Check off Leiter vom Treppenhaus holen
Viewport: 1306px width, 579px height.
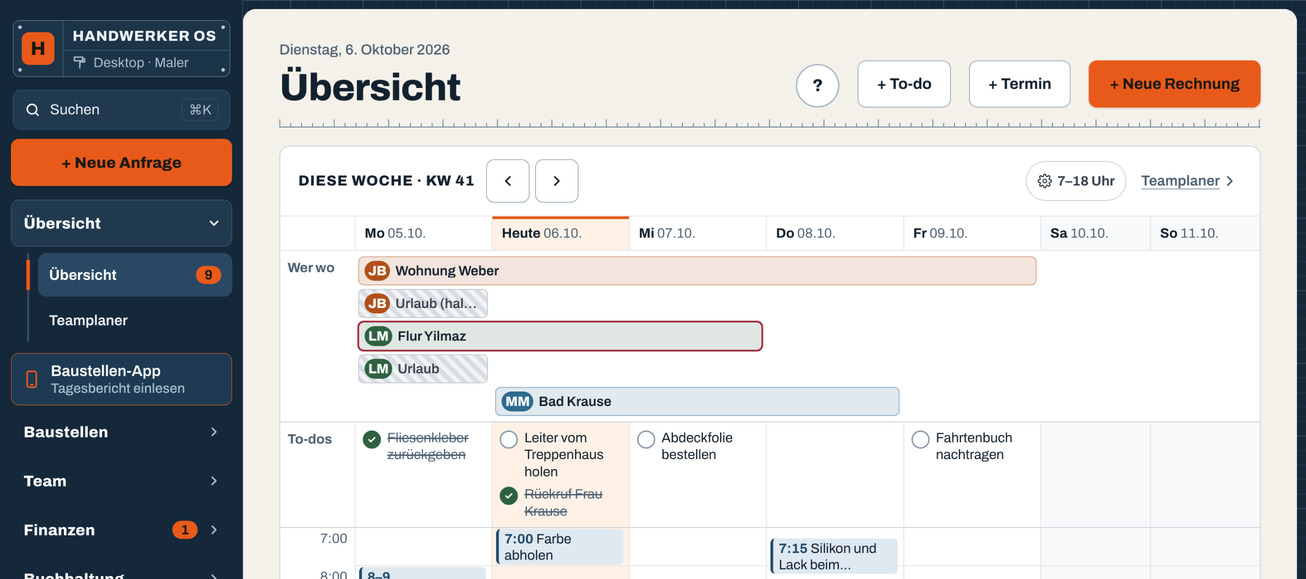click(509, 439)
